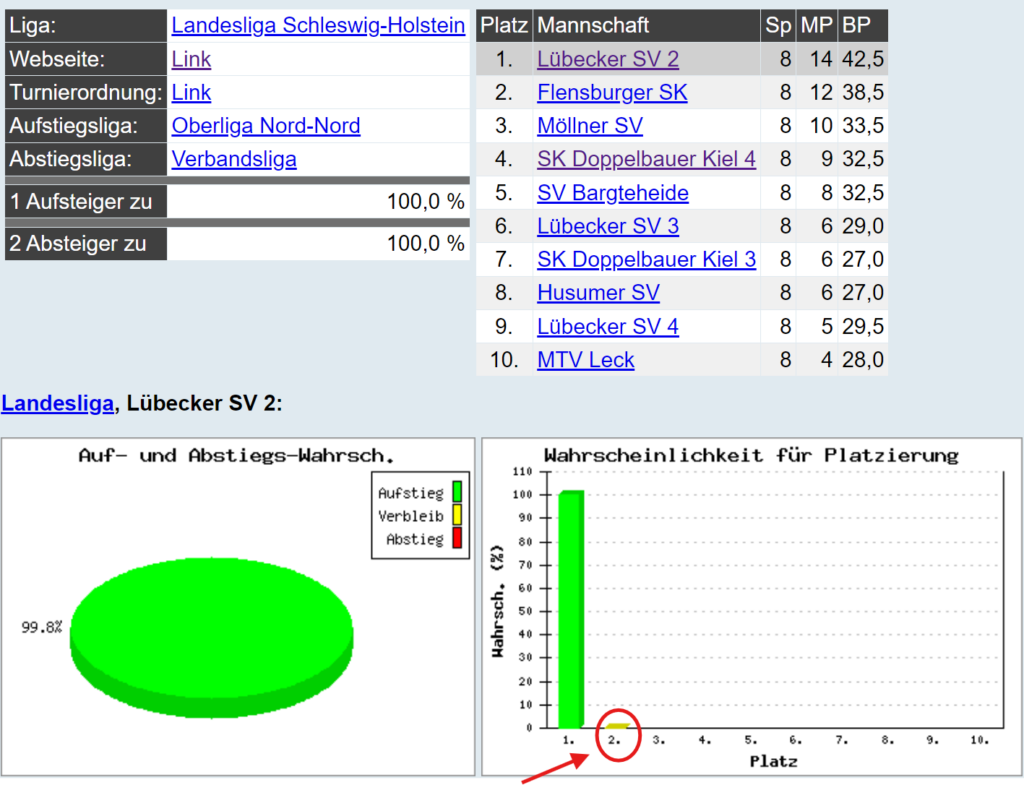Open the Turnierordnung Link
Image resolution: width=1024 pixels, height=785 pixels.
pyautogui.click(x=191, y=93)
